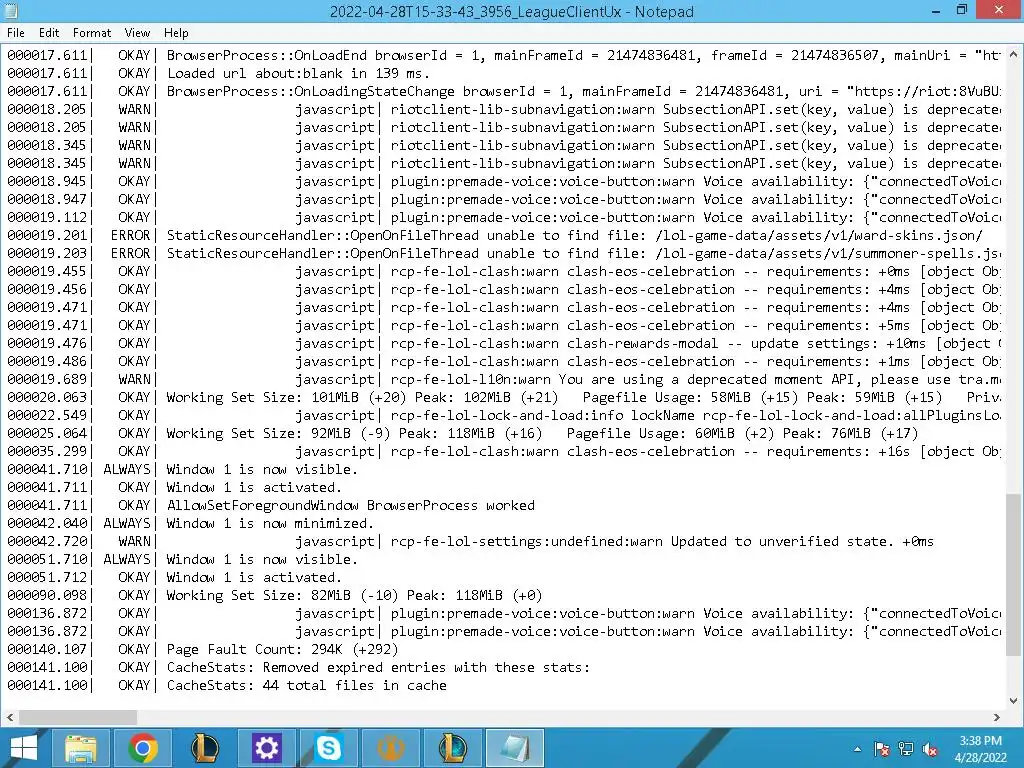Screen dimensions: 1024x768
Task: Open the network tray icon
Action: (x=906, y=749)
